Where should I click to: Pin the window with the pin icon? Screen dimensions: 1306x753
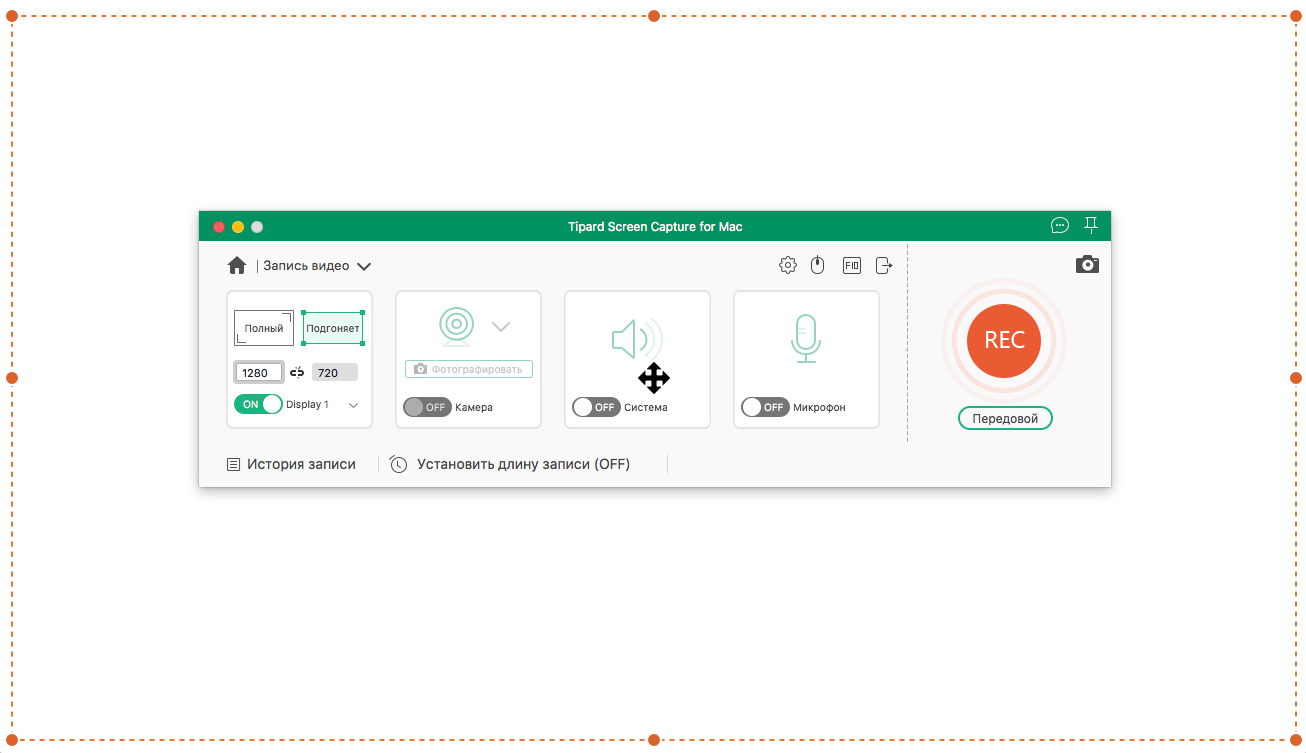coord(1091,226)
